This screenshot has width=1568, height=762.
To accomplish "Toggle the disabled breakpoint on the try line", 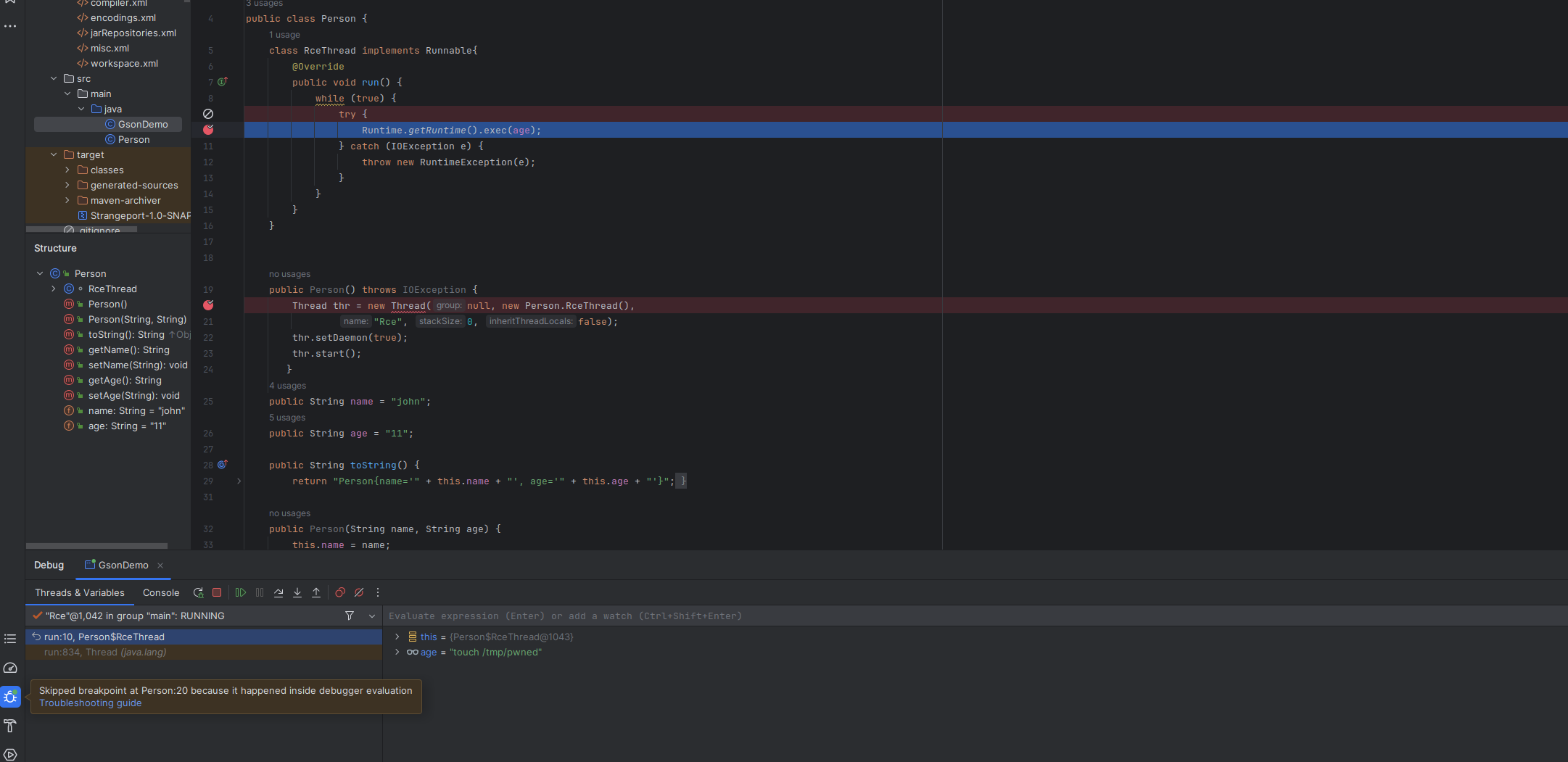I will (208, 114).
